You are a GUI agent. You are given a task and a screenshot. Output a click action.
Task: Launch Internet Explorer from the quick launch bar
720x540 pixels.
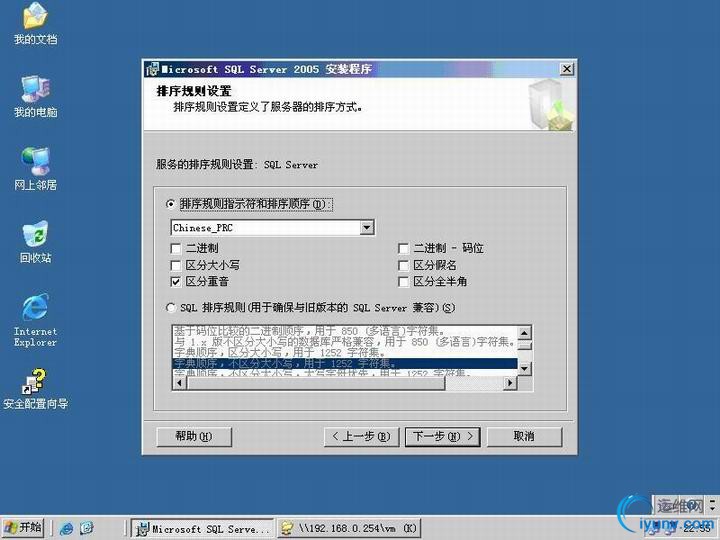tap(66, 529)
